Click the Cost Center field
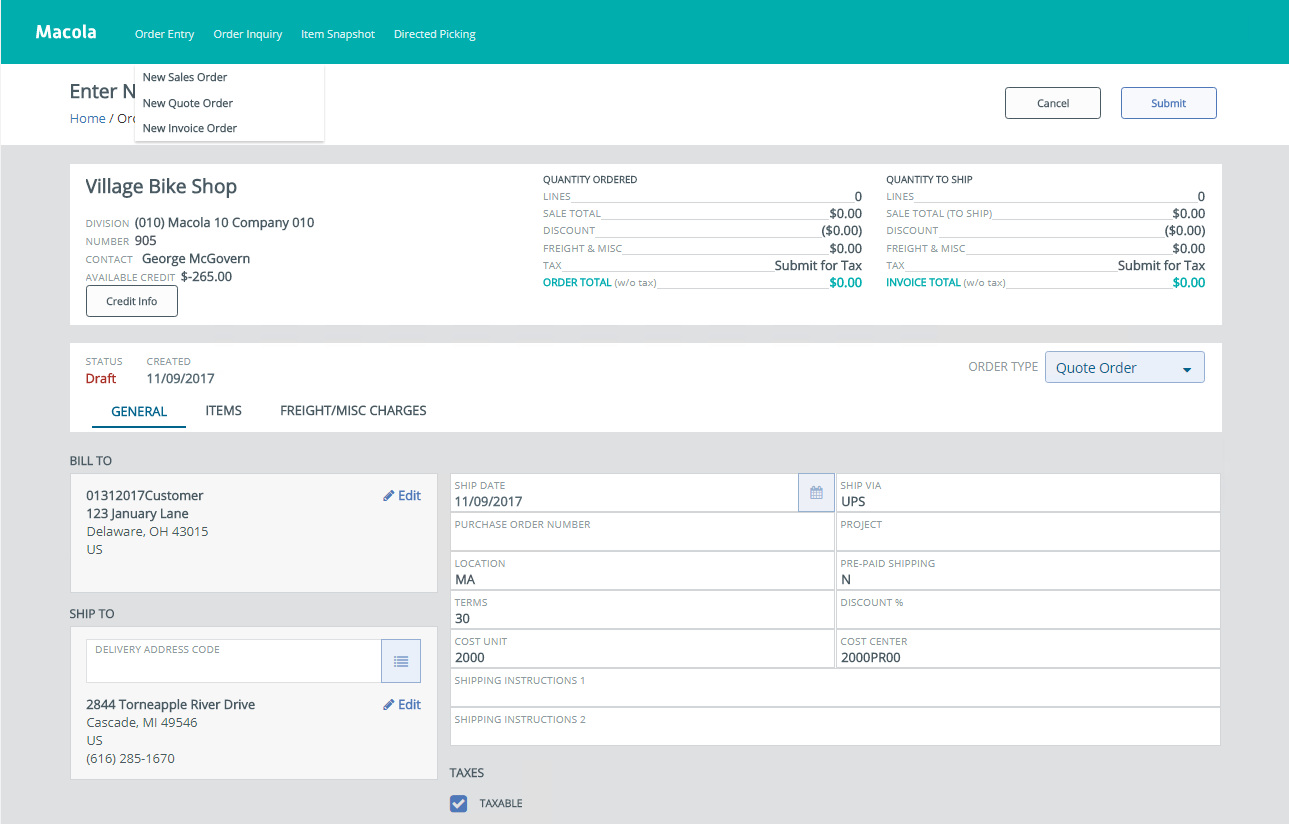This screenshot has width=1289, height=824. pos(1028,649)
